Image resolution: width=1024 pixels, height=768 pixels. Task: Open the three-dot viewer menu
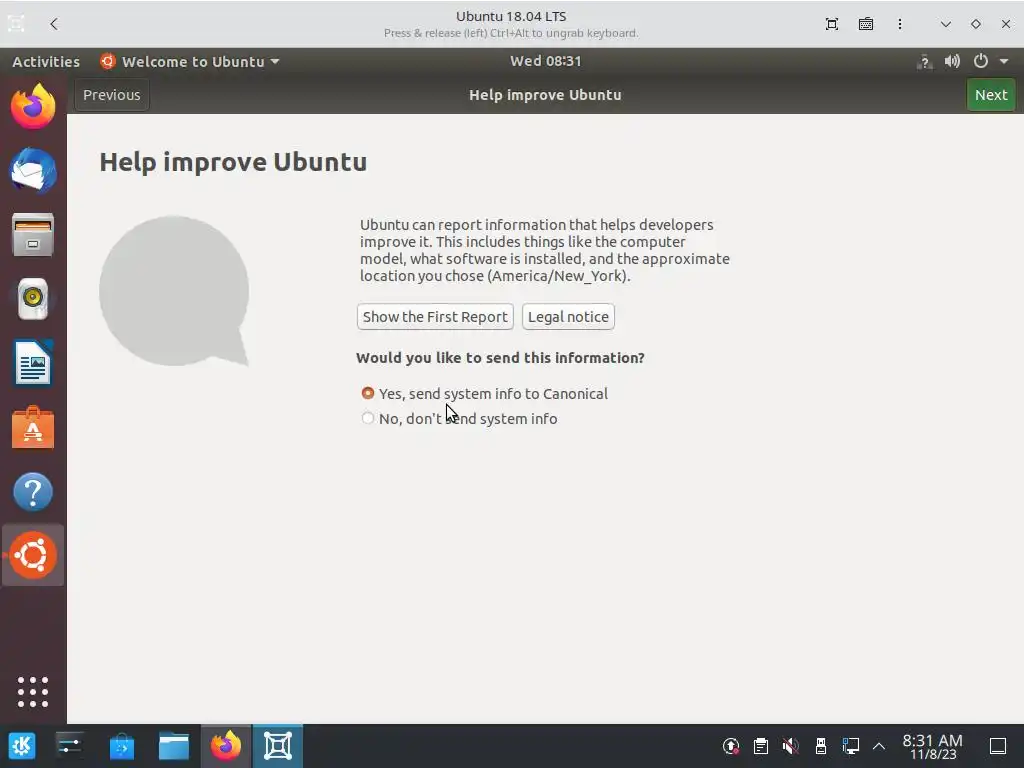(900, 24)
